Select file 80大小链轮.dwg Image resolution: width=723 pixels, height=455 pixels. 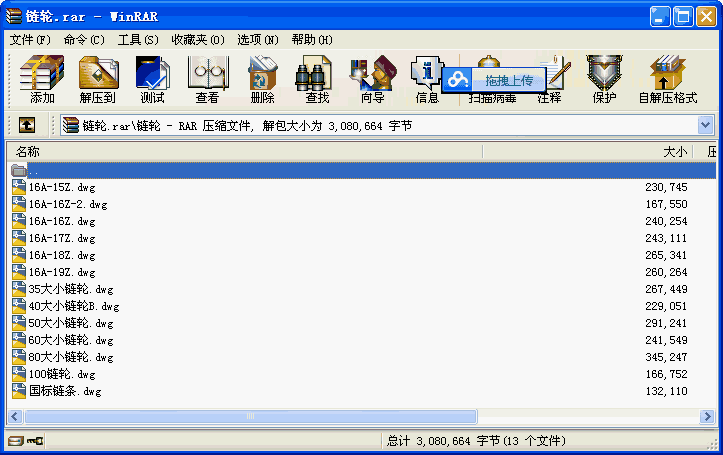coord(71,357)
